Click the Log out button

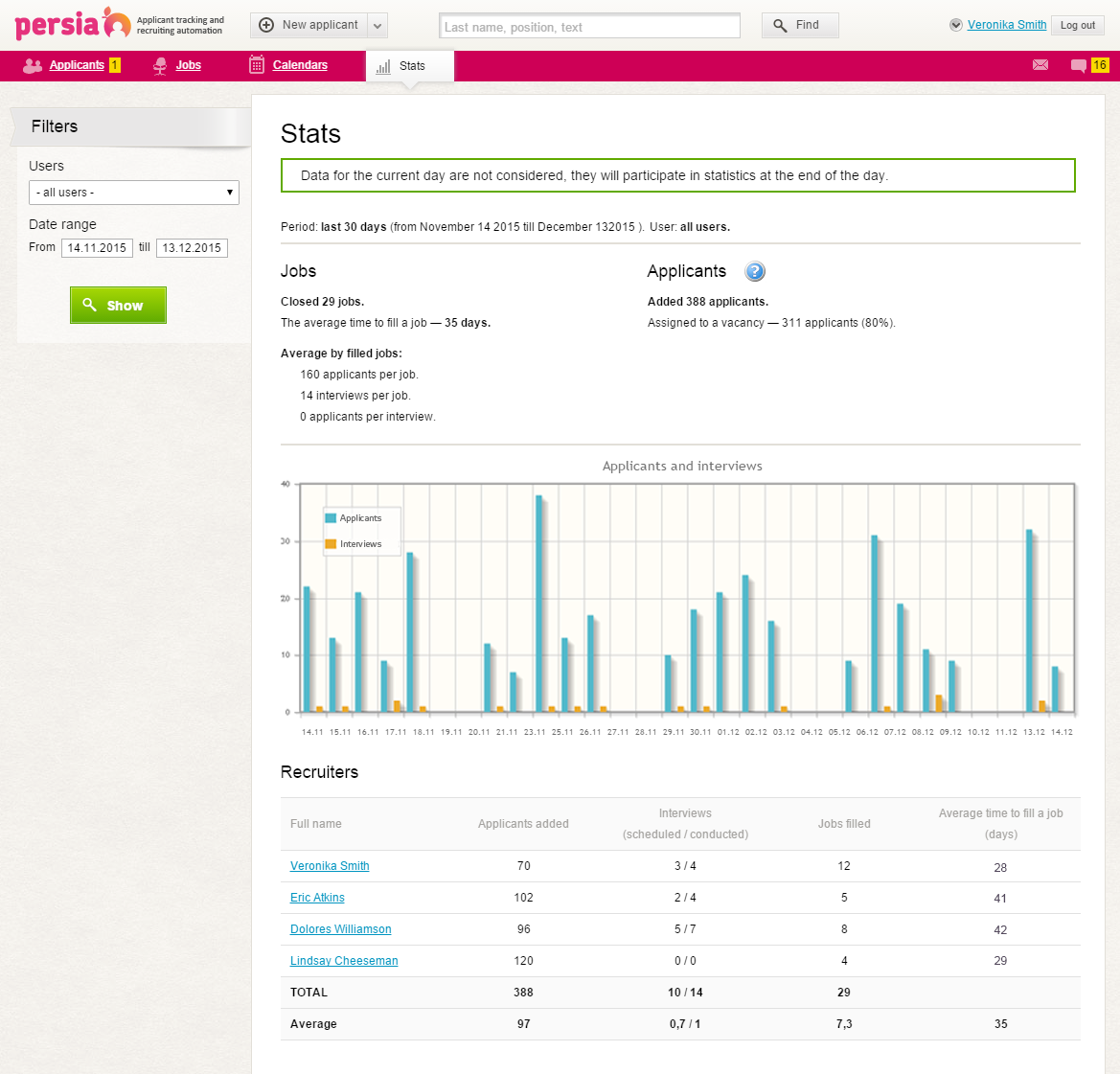[1077, 25]
